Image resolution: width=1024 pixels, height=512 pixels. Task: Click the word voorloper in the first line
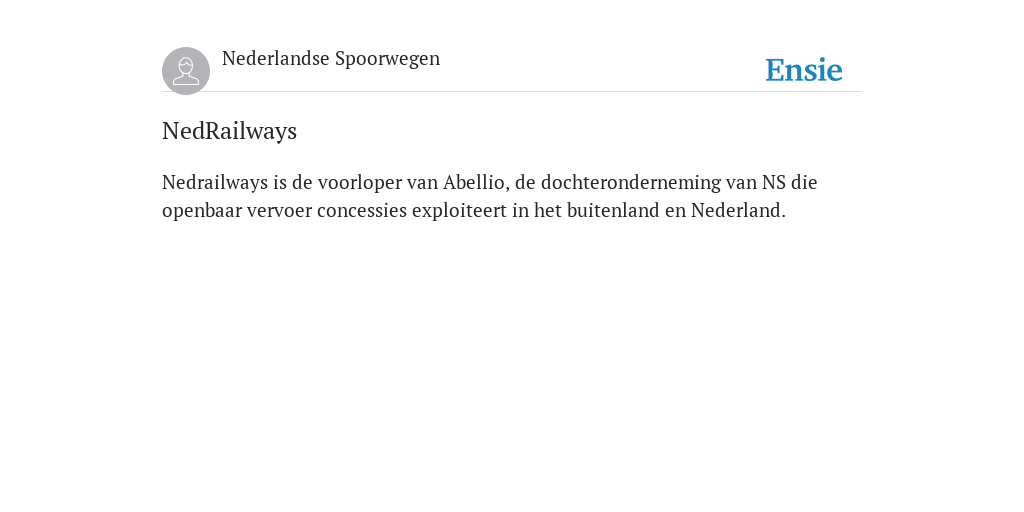(x=360, y=183)
